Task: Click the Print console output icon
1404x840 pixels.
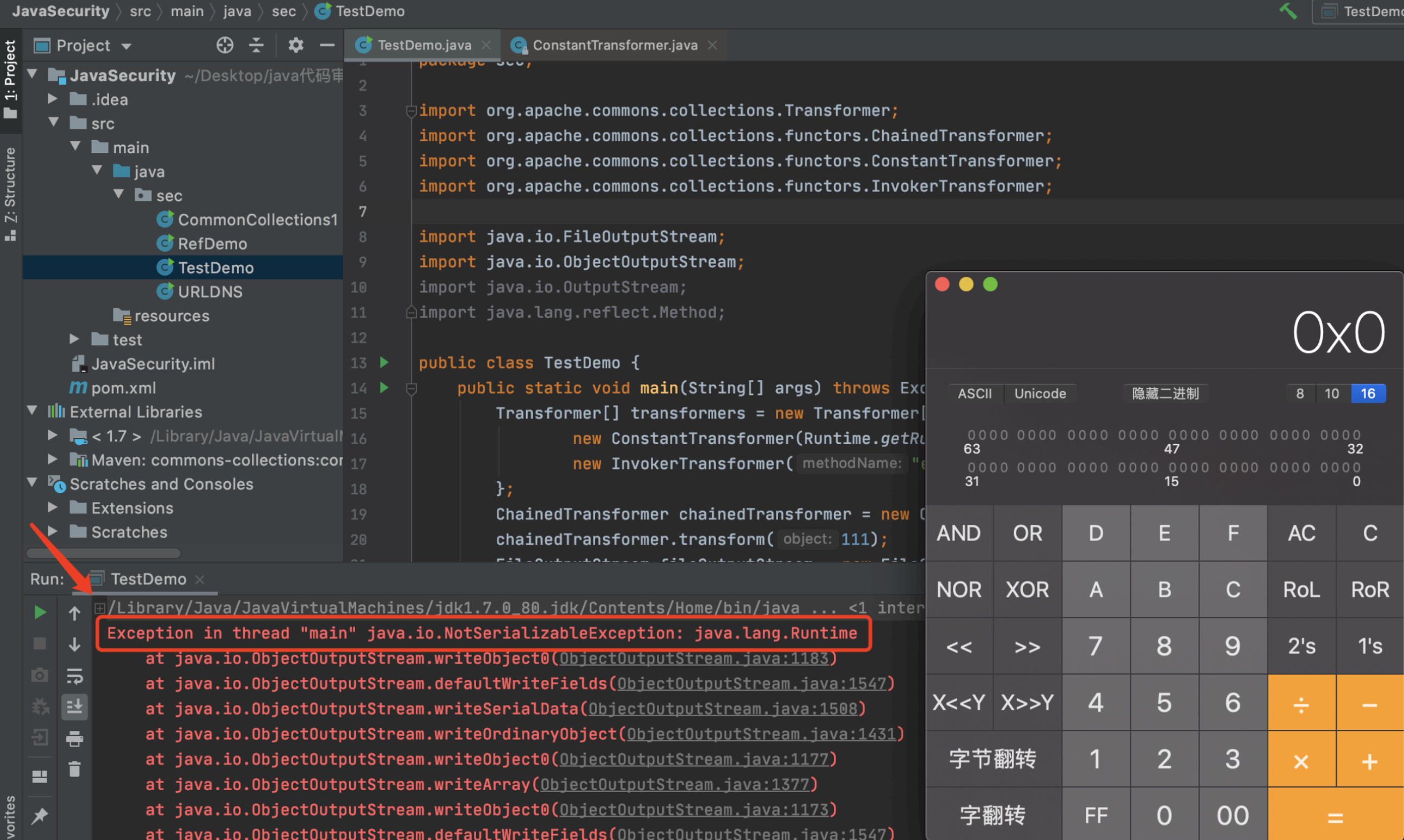Action: click(x=74, y=739)
